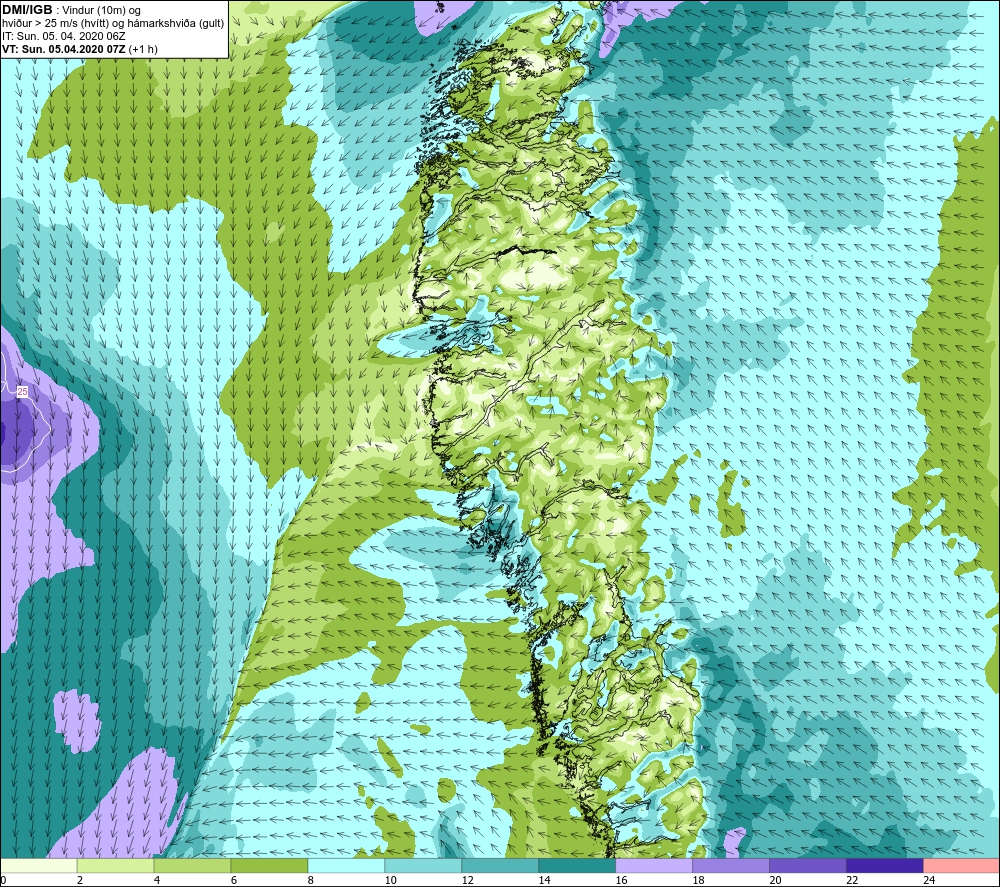Click the light teal 10–12 m/s legend swatch

(x=423, y=865)
